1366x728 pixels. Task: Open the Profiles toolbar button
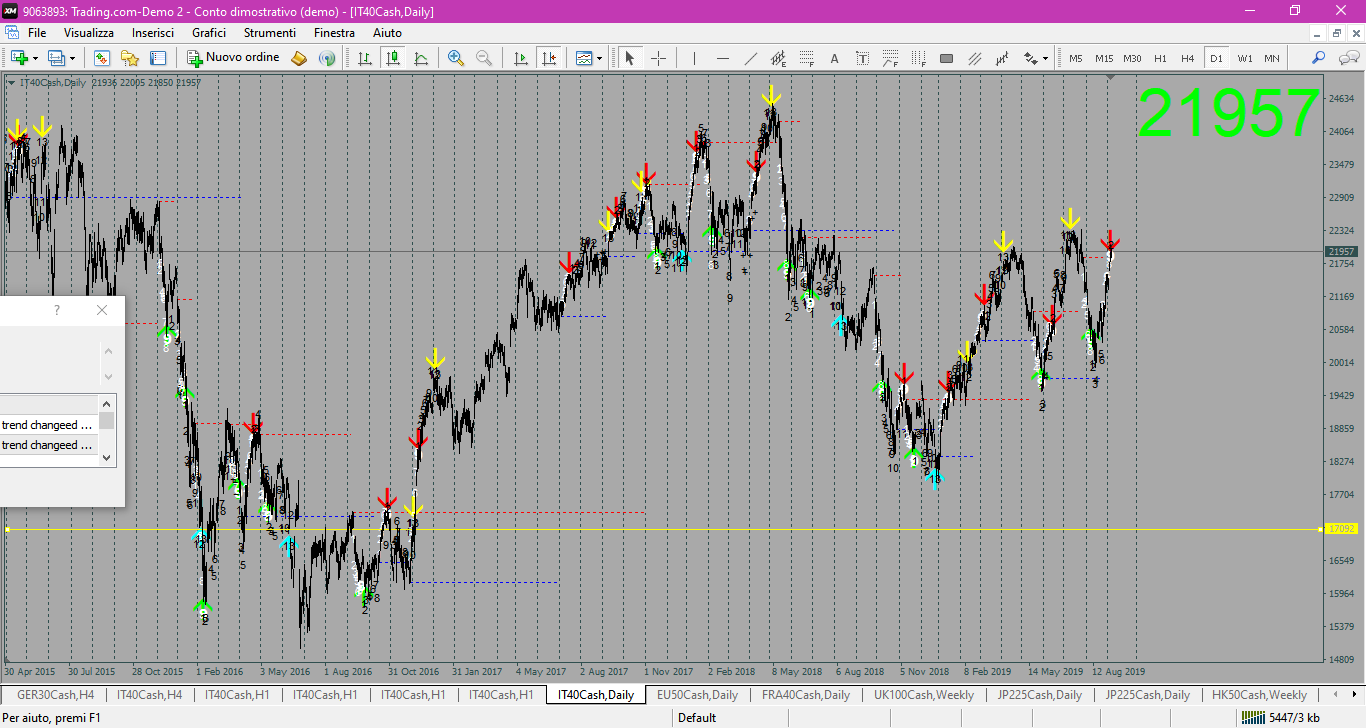click(56, 58)
